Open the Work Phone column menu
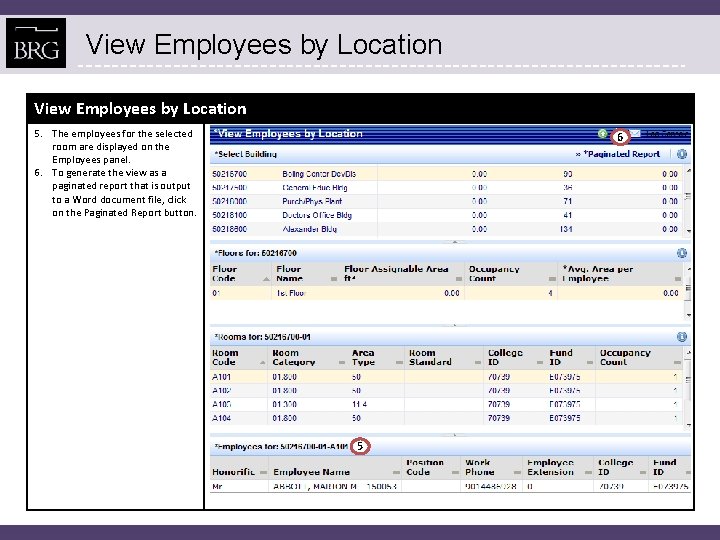 (517, 472)
